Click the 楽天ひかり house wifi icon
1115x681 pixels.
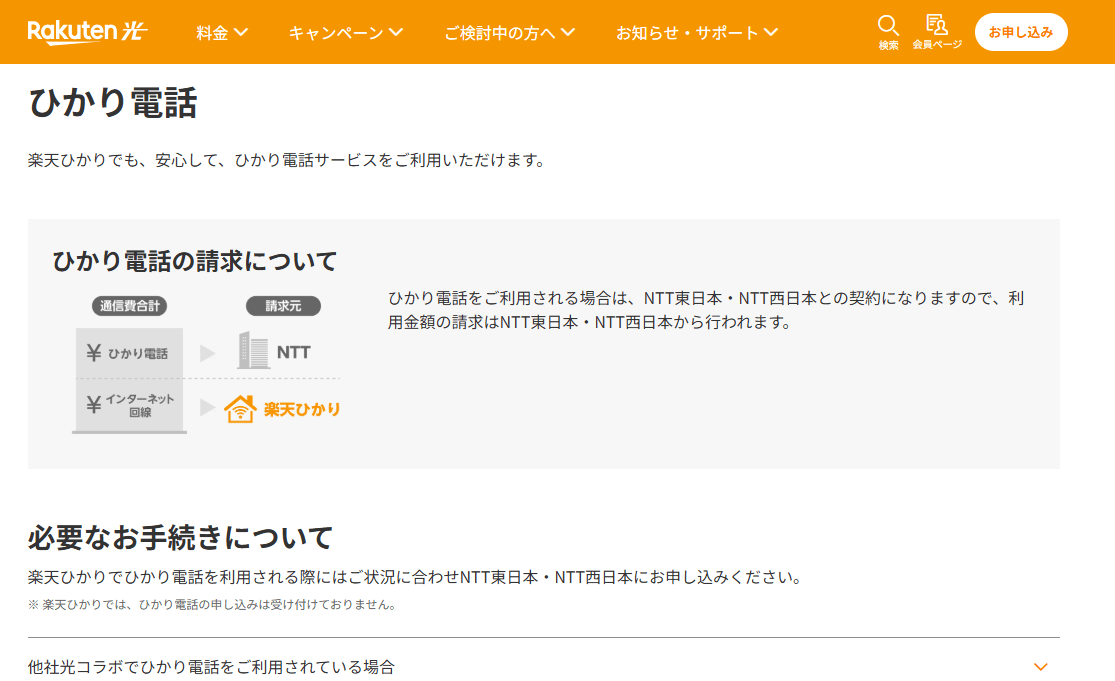tap(240, 409)
